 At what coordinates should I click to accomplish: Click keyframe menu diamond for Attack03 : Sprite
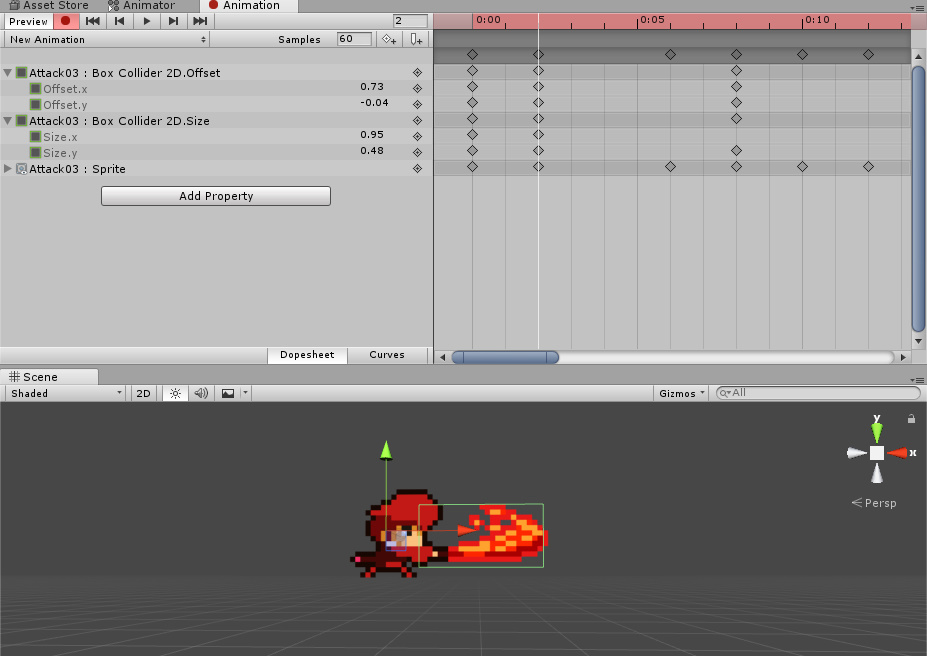(417, 168)
